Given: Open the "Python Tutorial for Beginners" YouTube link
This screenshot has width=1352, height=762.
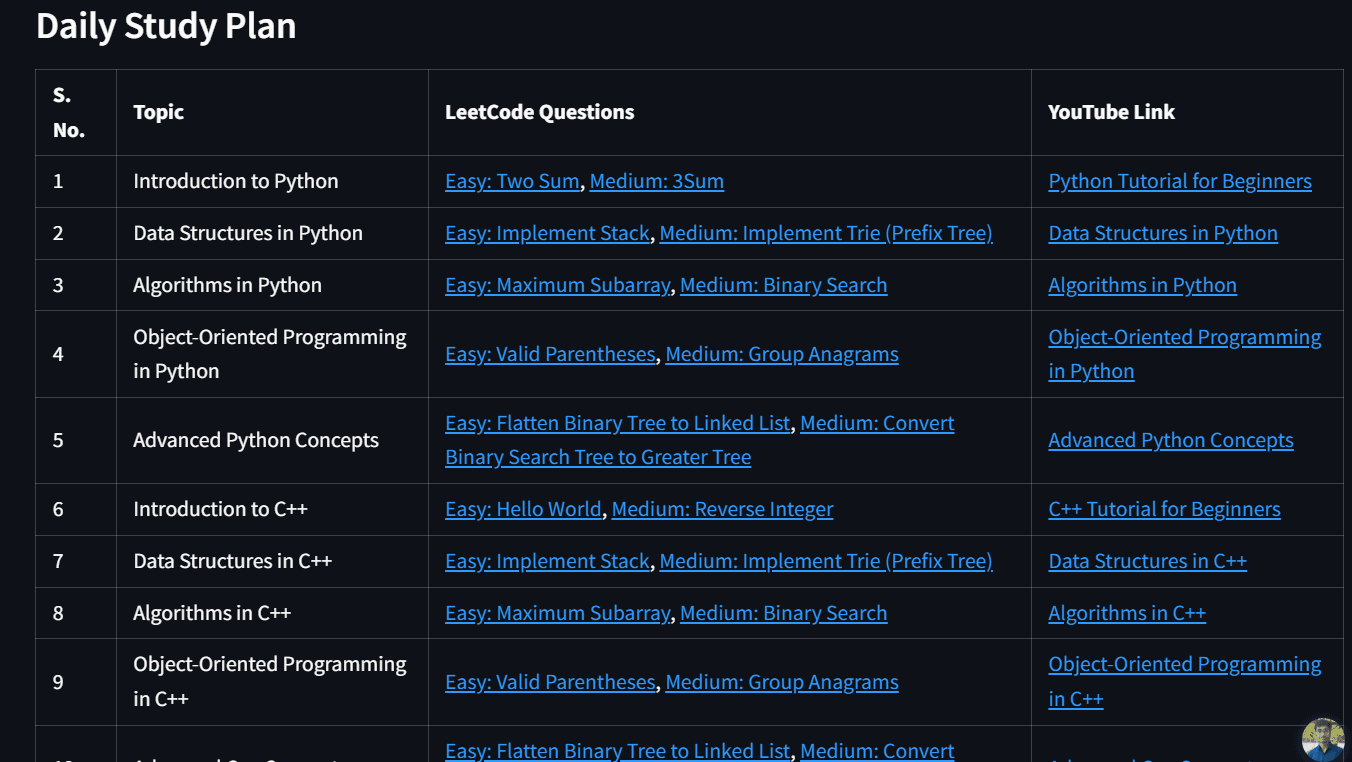Looking at the screenshot, I should [1180, 181].
